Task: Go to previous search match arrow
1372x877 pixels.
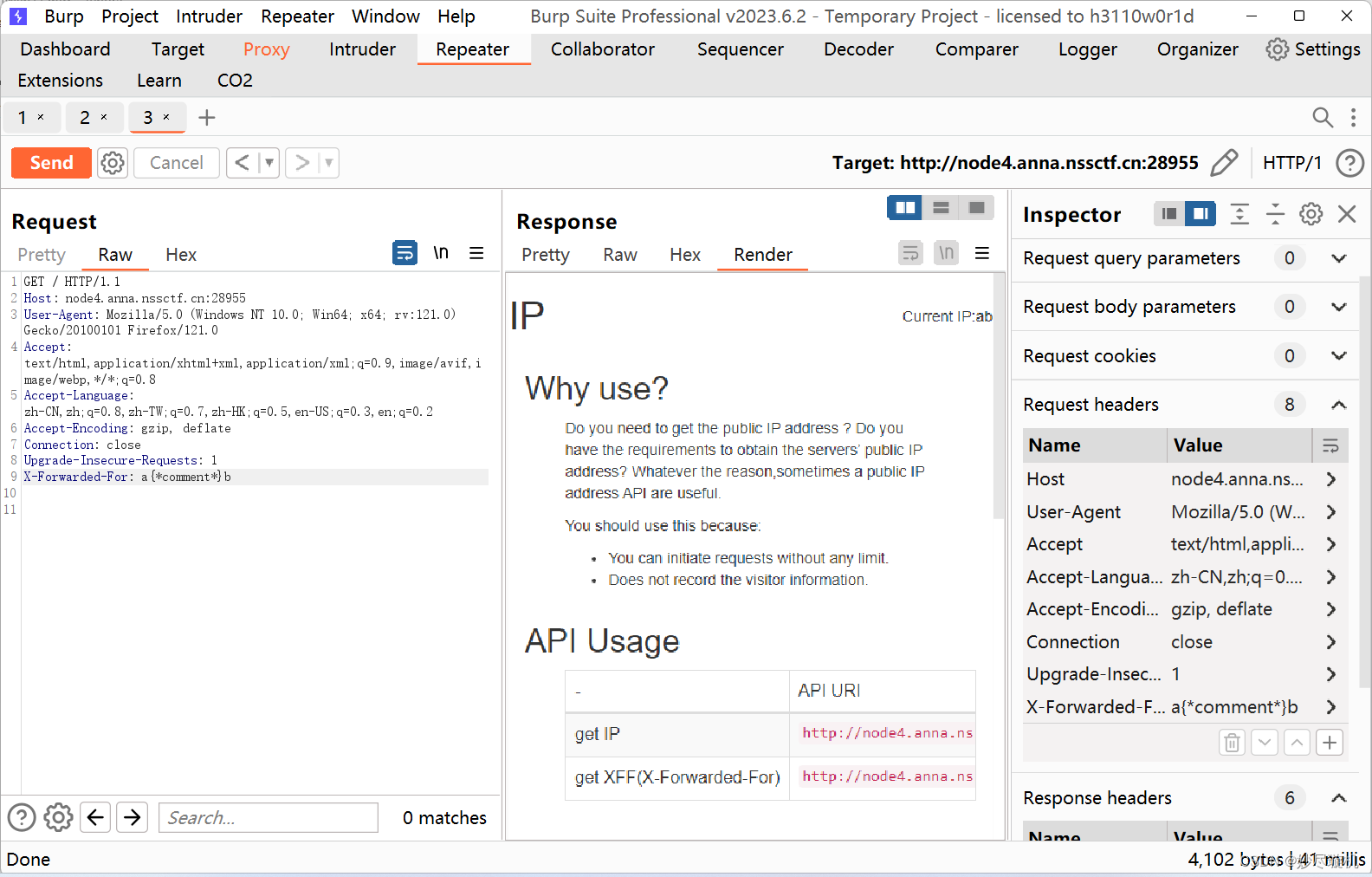Action: click(96, 817)
